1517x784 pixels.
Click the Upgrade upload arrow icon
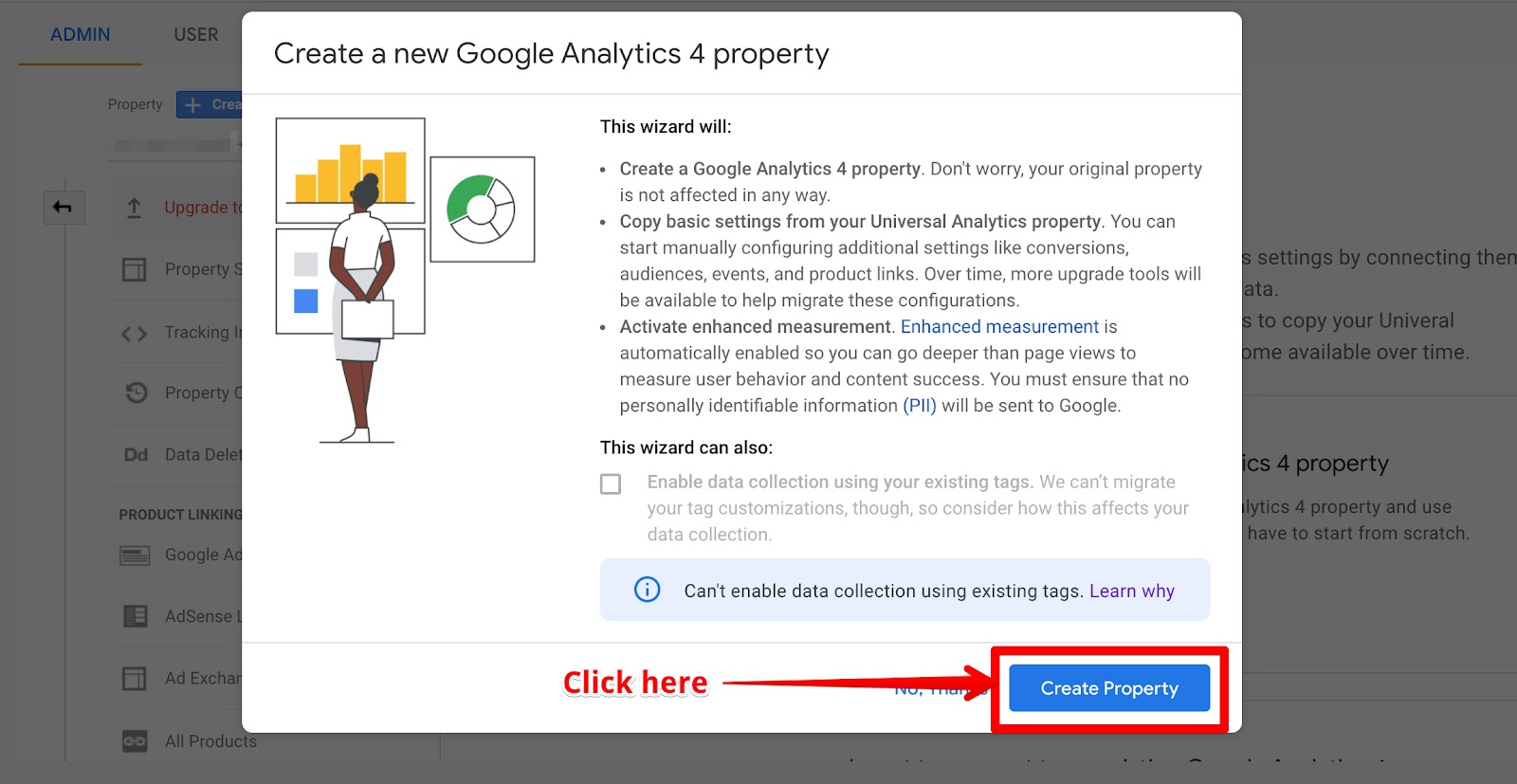[135, 208]
